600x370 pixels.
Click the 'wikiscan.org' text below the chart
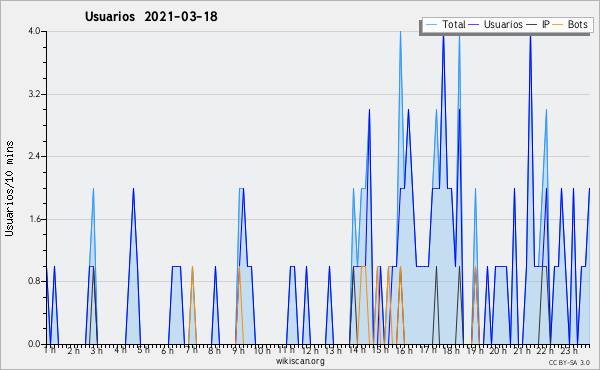[300, 361]
